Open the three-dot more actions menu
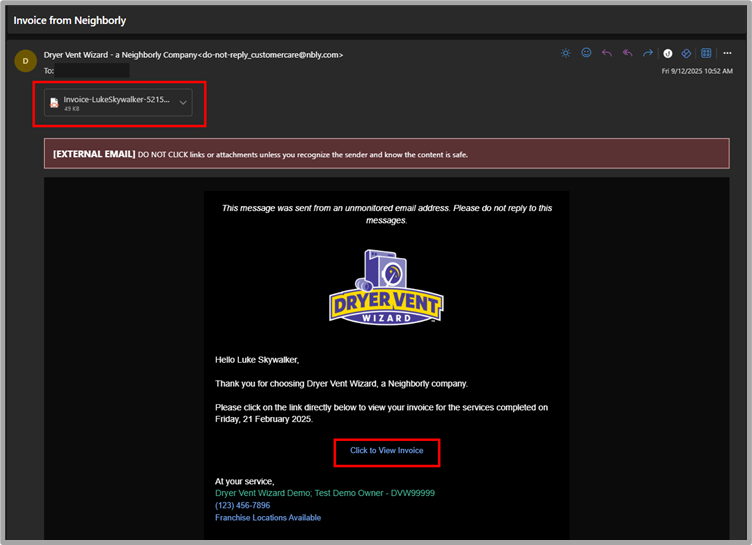752x545 pixels. tap(728, 53)
